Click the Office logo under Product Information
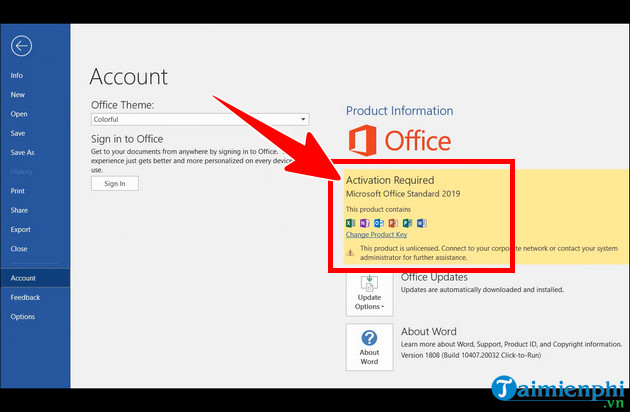 click(399, 140)
